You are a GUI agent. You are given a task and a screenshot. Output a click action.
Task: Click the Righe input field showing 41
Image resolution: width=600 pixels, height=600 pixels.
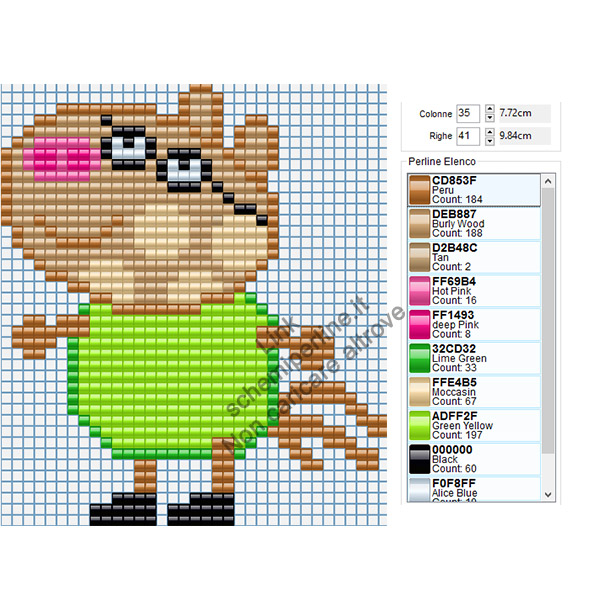(468, 136)
